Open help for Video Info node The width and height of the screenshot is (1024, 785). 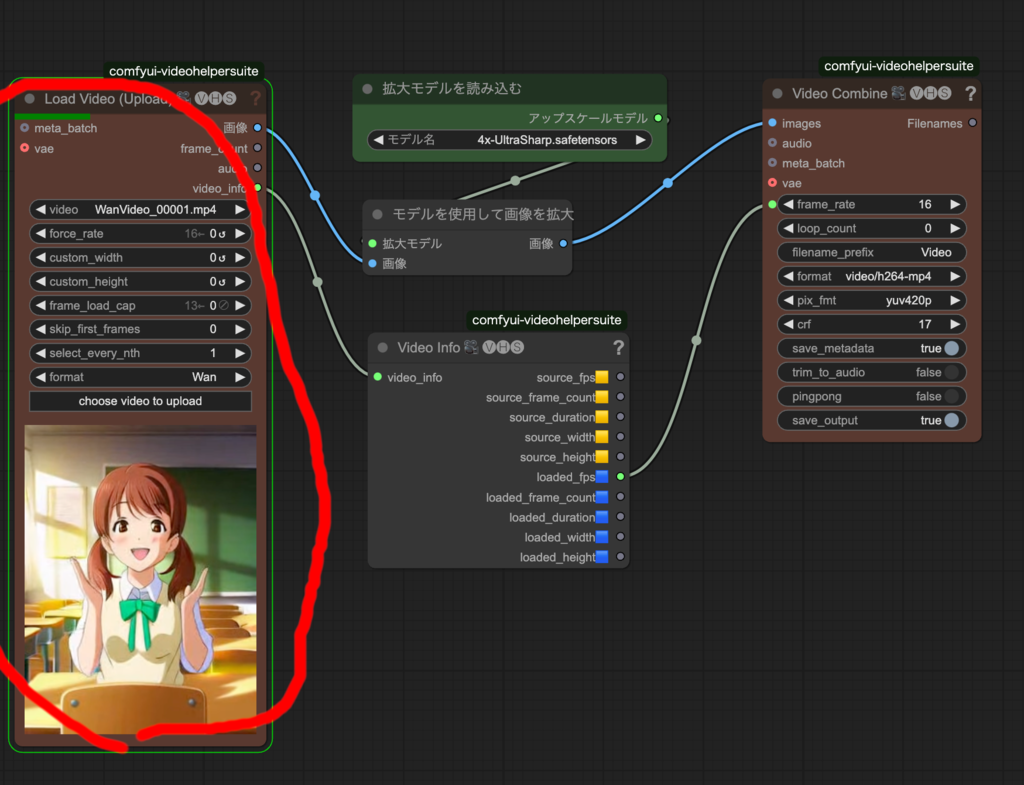[x=618, y=348]
